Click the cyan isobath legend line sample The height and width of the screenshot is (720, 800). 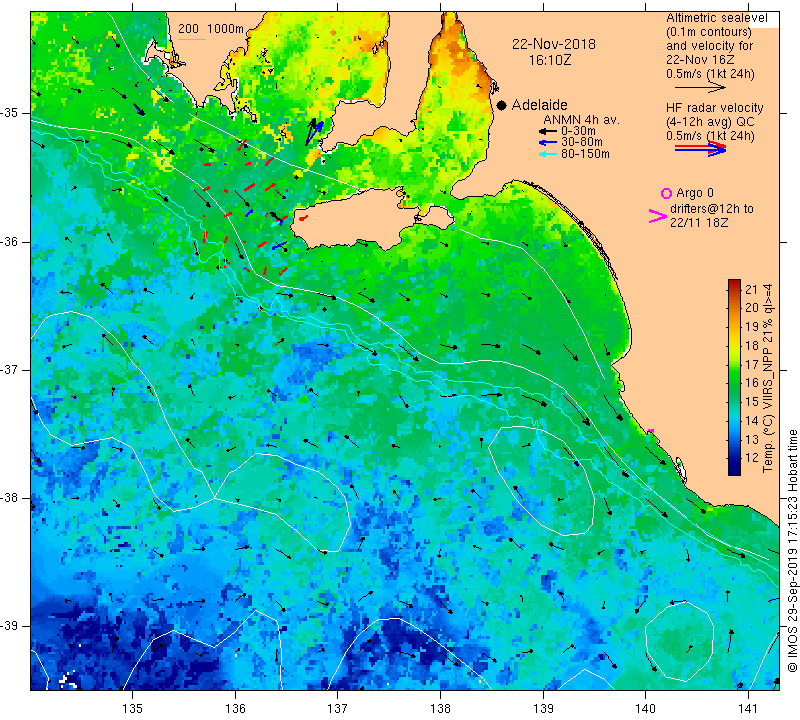(x=192, y=39)
